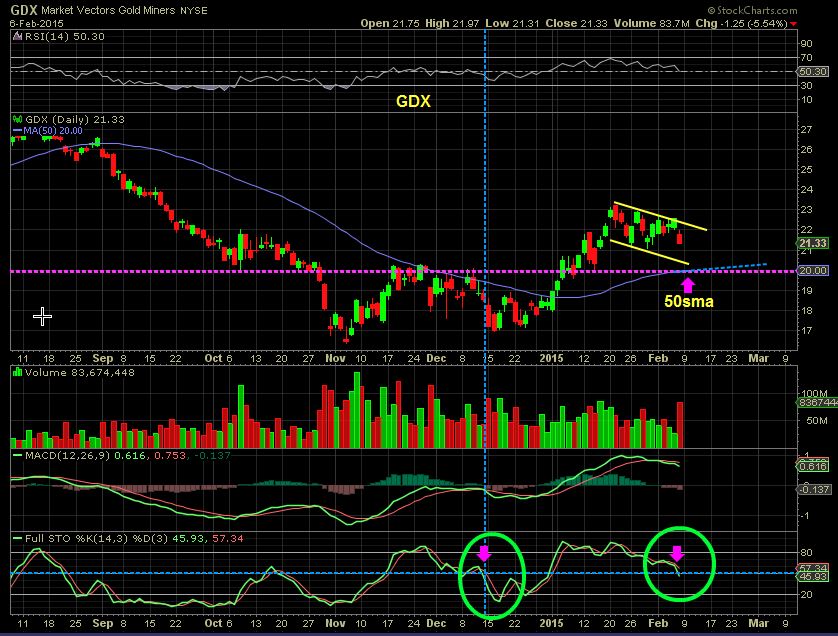Click the RSI(14) 50.30 panel label

(x=65, y=37)
